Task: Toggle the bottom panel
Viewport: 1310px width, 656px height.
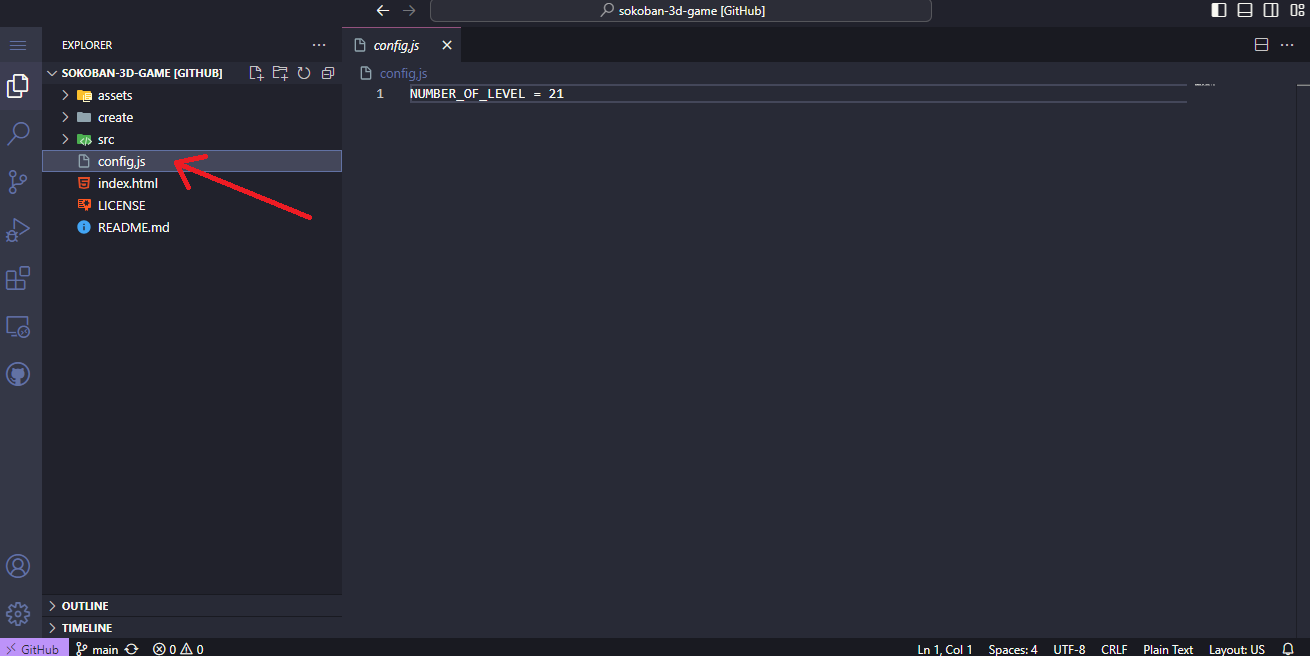Action: click(1245, 10)
